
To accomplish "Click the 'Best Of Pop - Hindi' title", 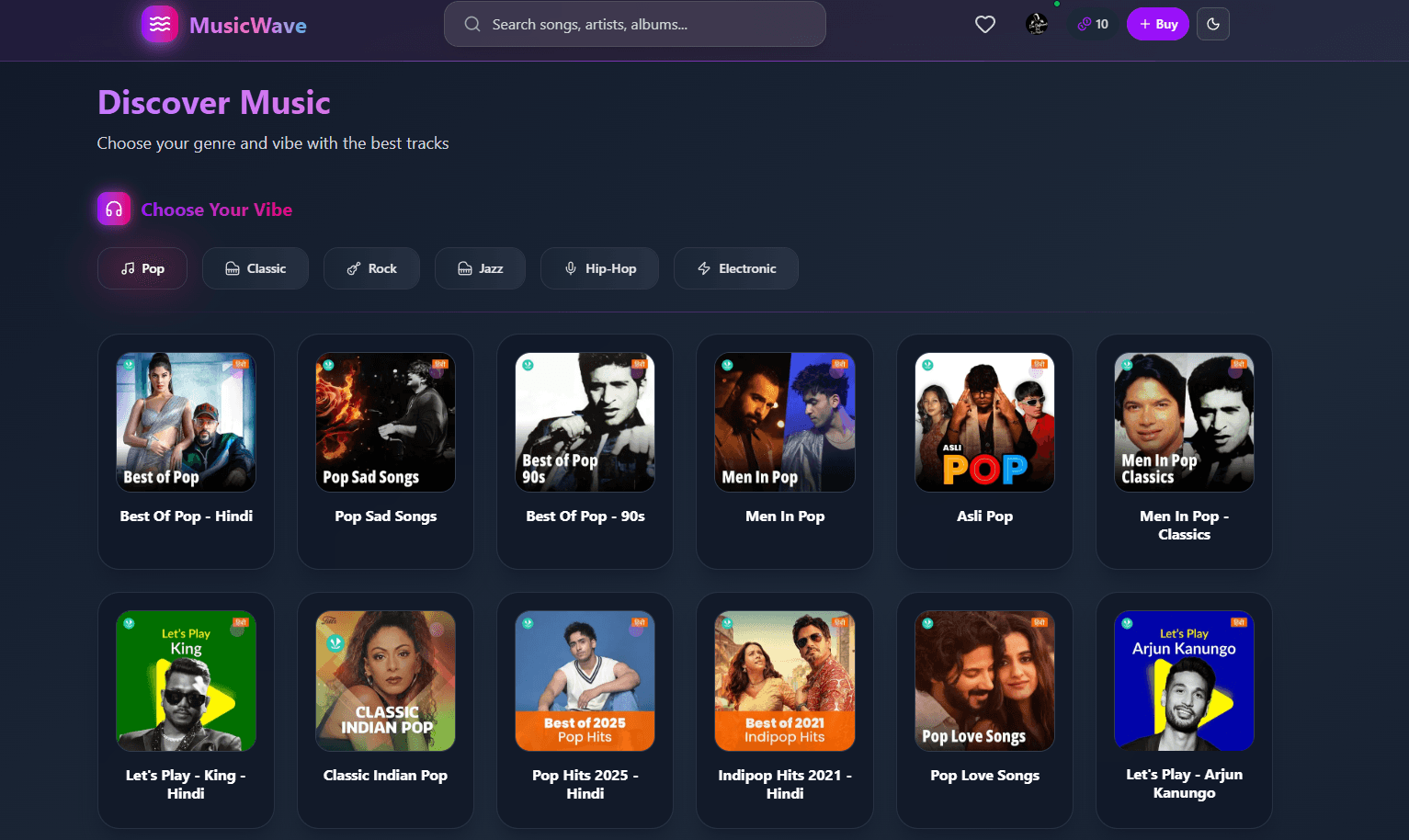I will click(187, 516).
